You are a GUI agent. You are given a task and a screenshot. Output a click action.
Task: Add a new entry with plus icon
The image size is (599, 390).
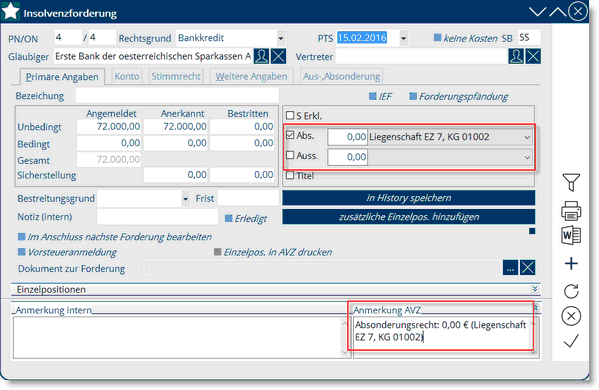pos(571,264)
